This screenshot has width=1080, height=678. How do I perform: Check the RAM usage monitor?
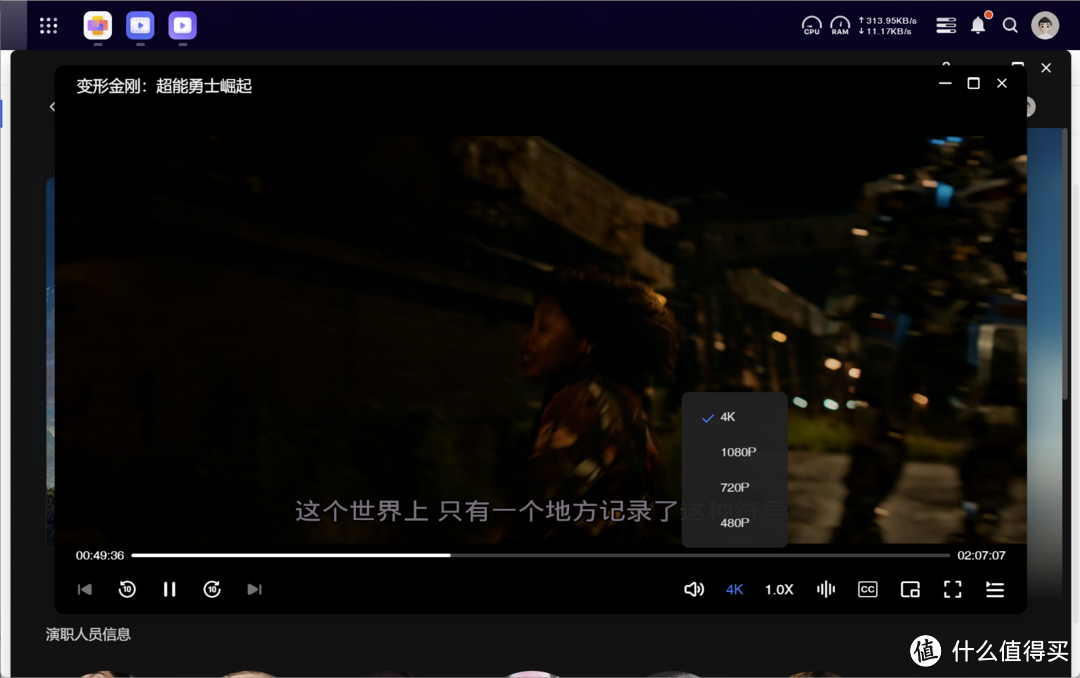(x=840, y=25)
